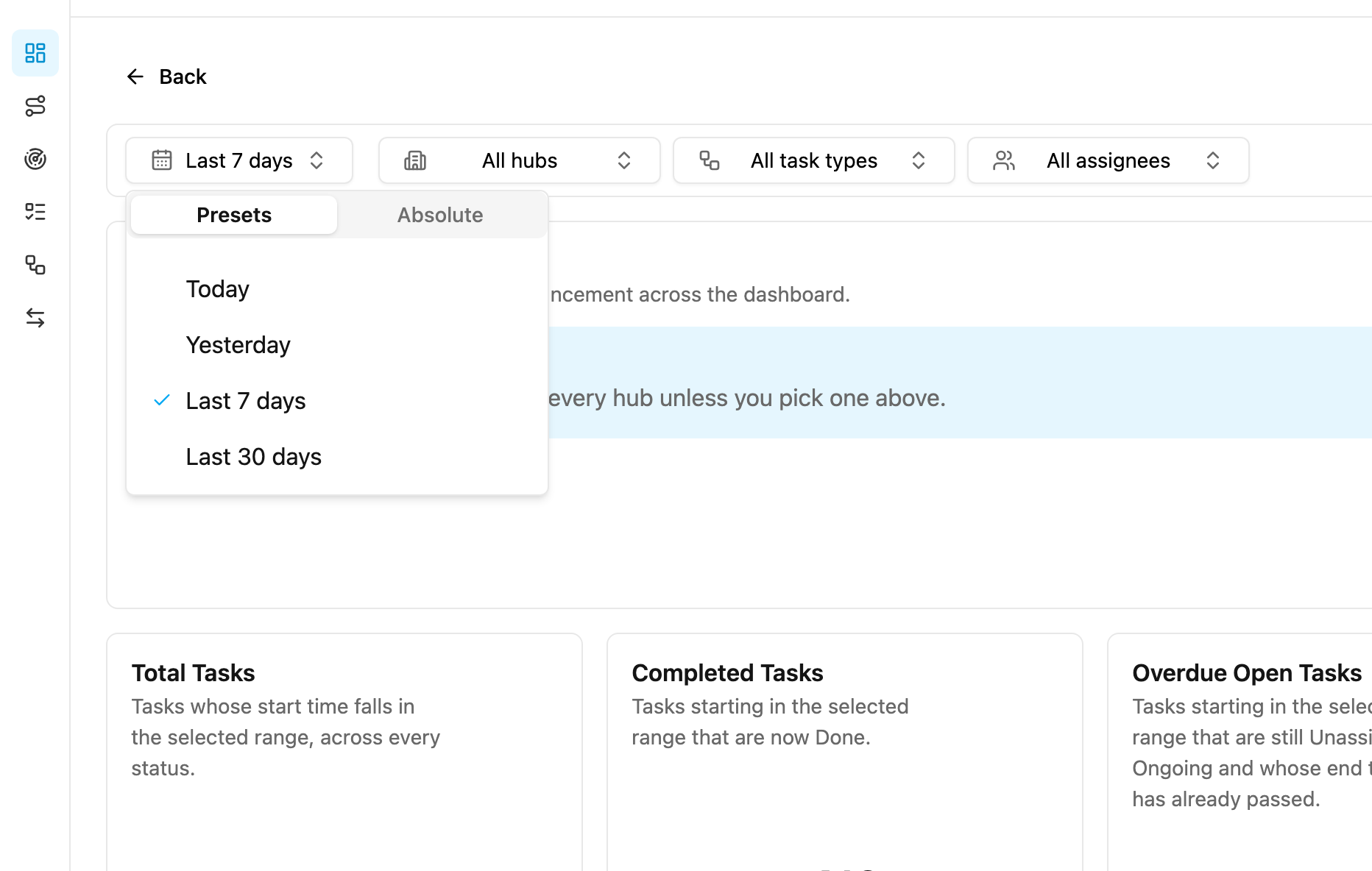1372x871 pixels.
Task: Open the dashboard grid icon in sidebar
Action: [x=35, y=53]
